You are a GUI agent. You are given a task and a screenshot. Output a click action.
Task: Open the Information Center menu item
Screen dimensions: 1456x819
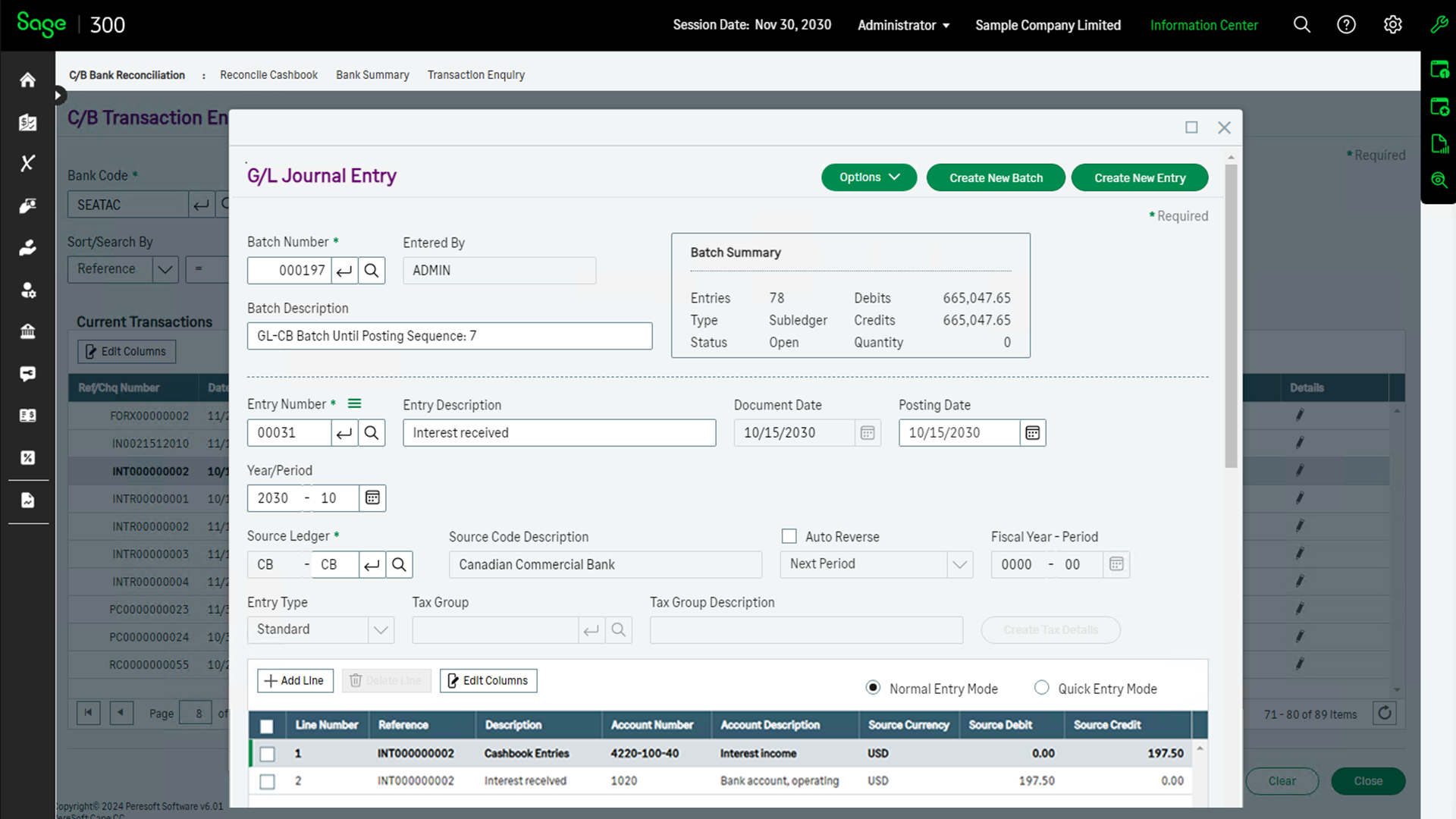coord(1203,25)
